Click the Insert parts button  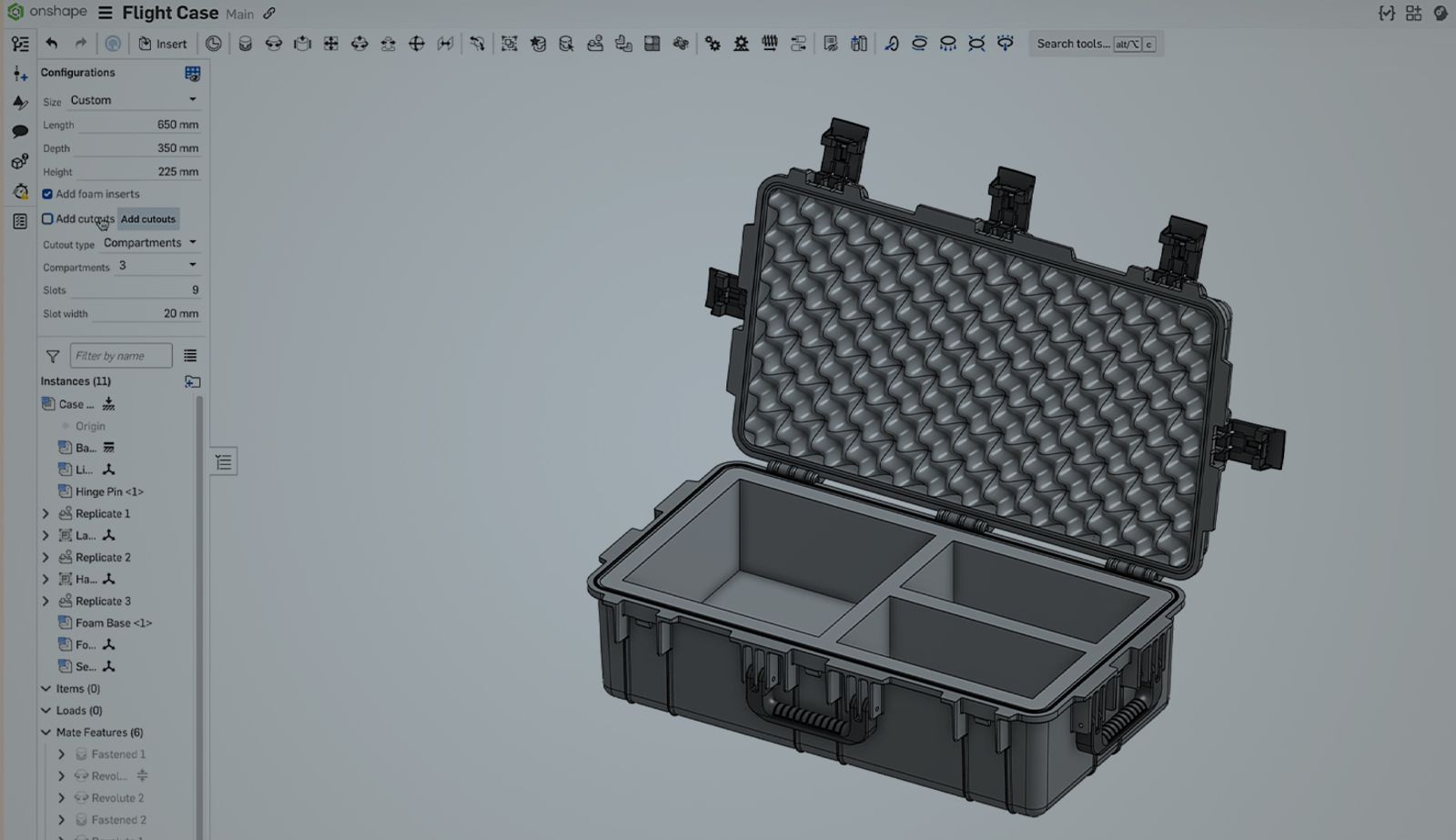162,44
